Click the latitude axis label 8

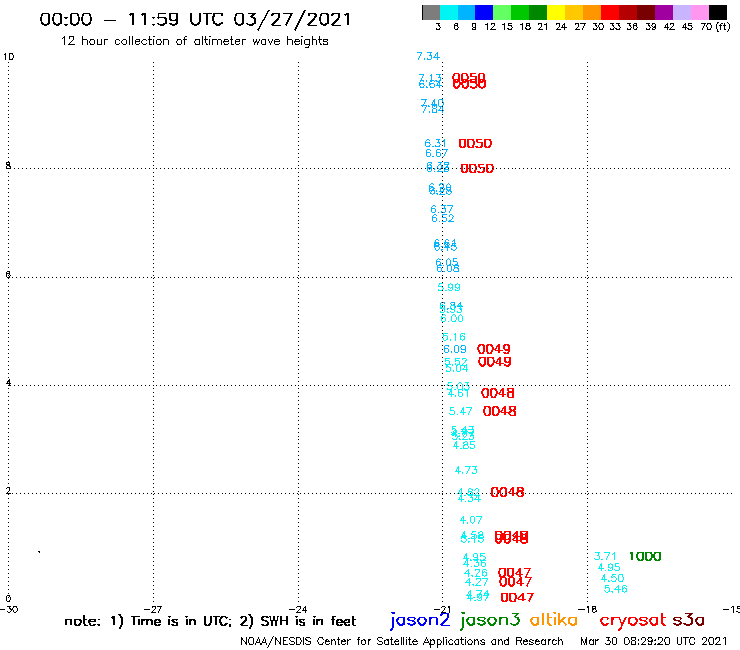point(8,166)
